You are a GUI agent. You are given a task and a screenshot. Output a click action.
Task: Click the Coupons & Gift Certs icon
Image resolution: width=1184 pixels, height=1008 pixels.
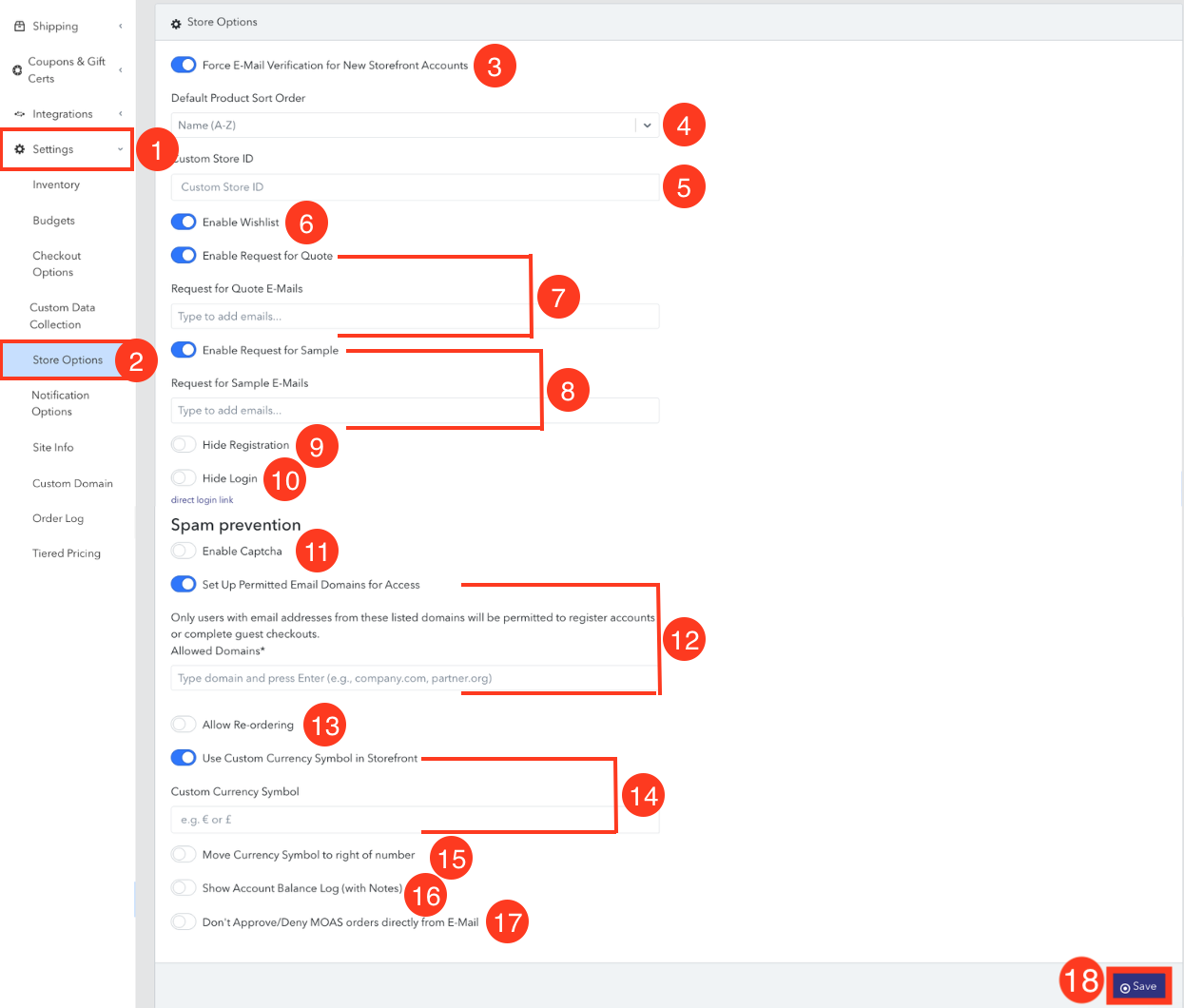17,70
